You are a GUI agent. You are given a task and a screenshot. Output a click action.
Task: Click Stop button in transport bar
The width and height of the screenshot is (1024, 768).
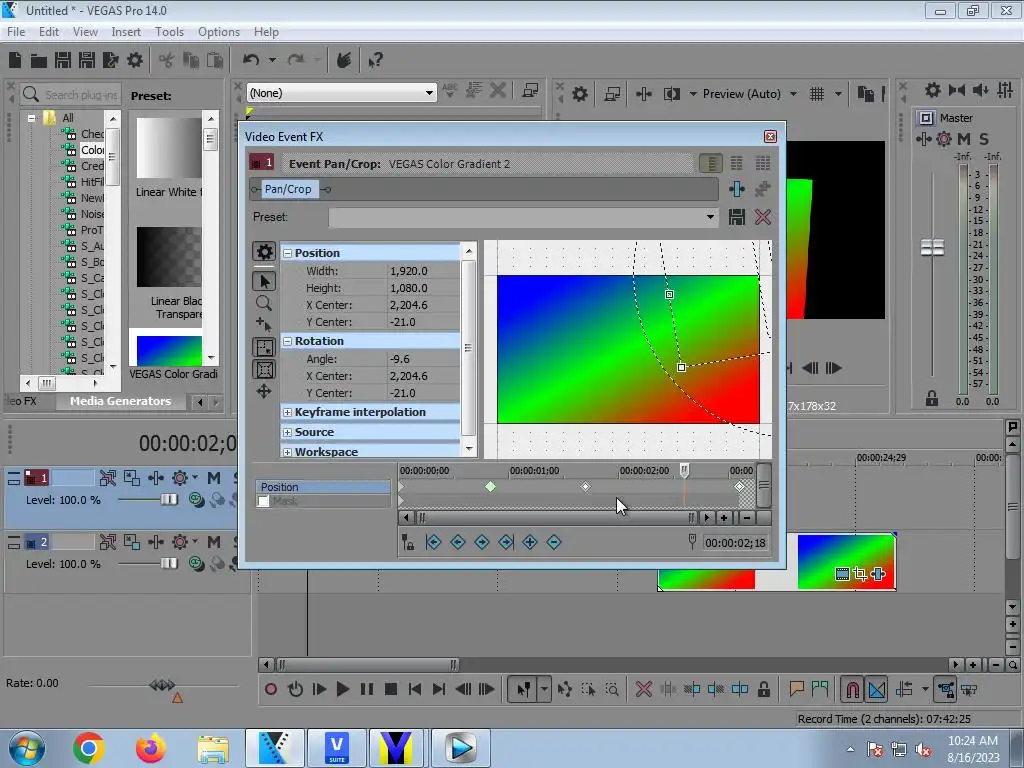coord(391,689)
